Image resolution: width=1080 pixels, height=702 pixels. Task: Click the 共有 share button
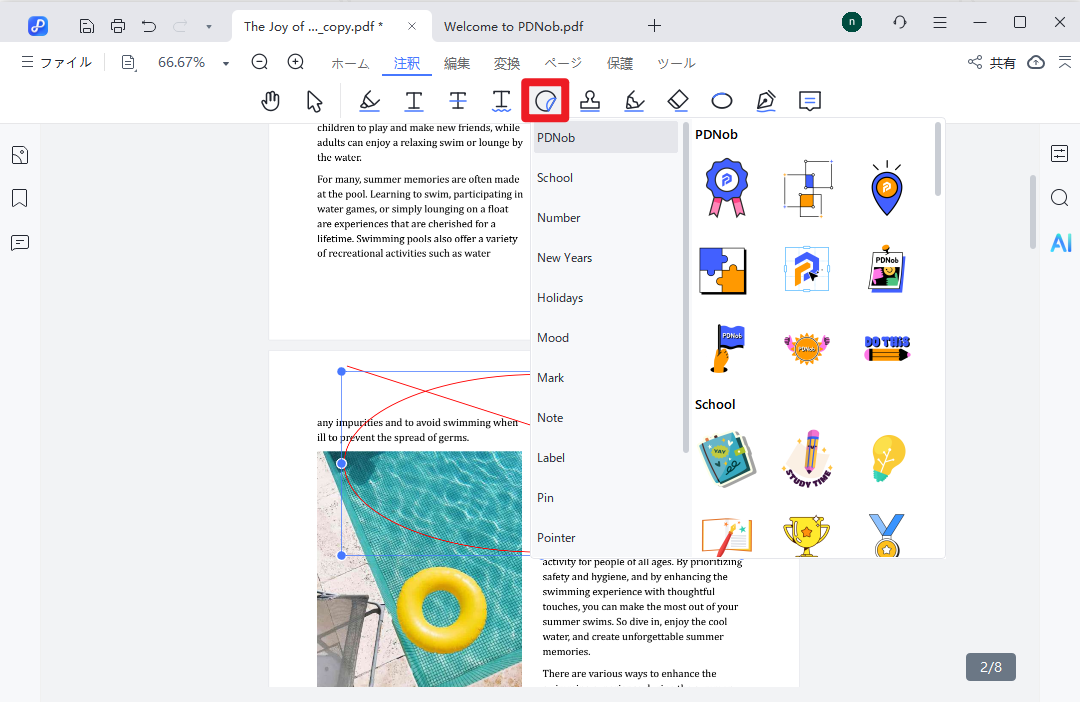[x=992, y=63]
